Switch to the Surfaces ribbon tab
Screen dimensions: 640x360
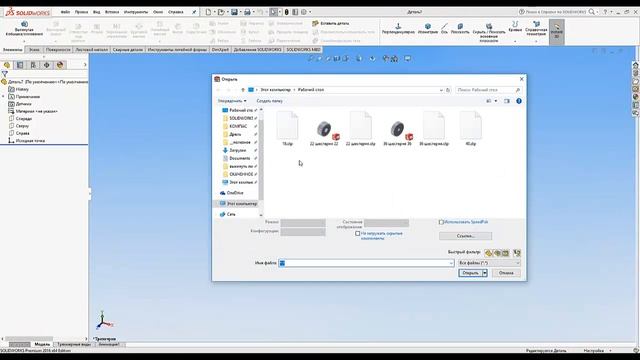58,49
